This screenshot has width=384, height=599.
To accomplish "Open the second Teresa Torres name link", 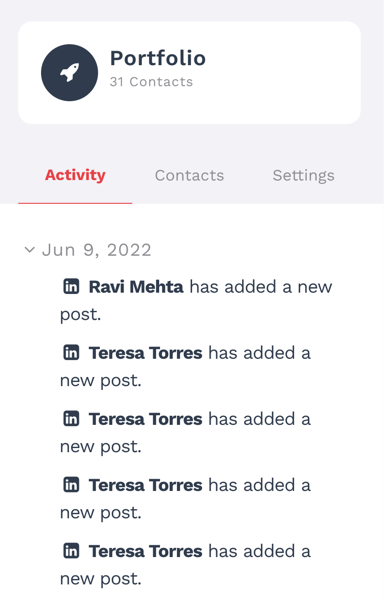I will pyautogui.click(x=146, y=419).
